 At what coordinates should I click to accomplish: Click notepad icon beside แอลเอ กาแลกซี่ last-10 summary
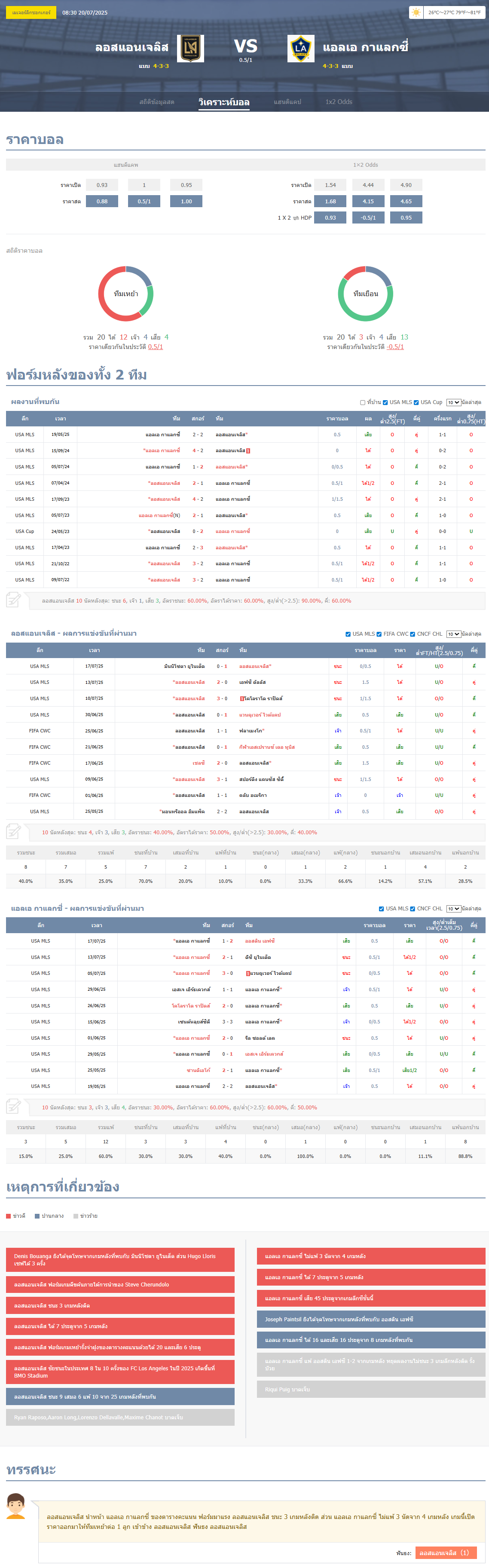click(x=13, y=1106)
